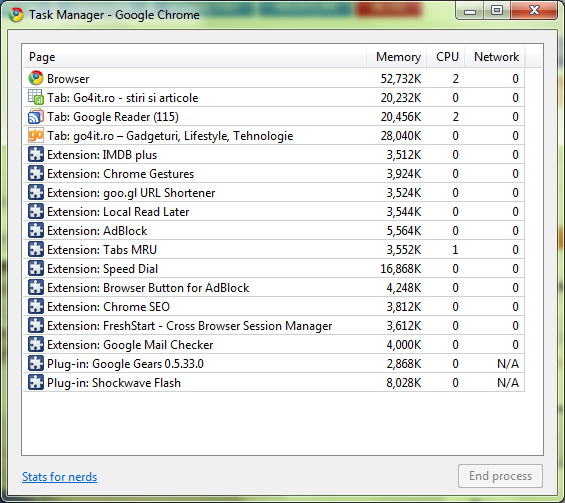Select the Plug-in: Shockwave Flash row
This screenshot has width=565, height=503.
(274, 383)
